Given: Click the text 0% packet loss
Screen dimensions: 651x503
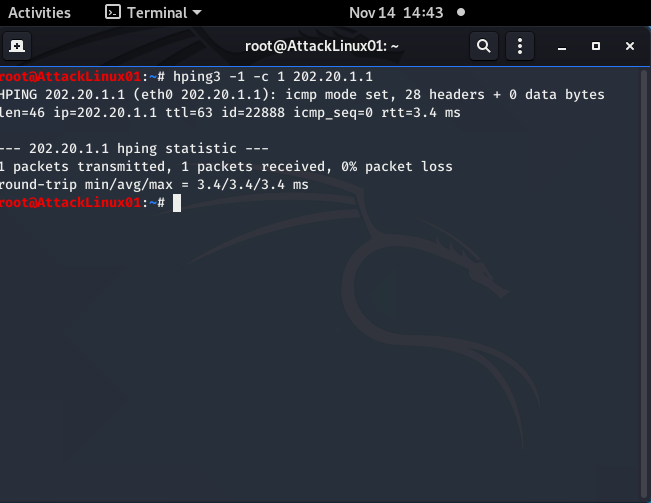Looking at the screenshot, I should [x=397, y=166].
